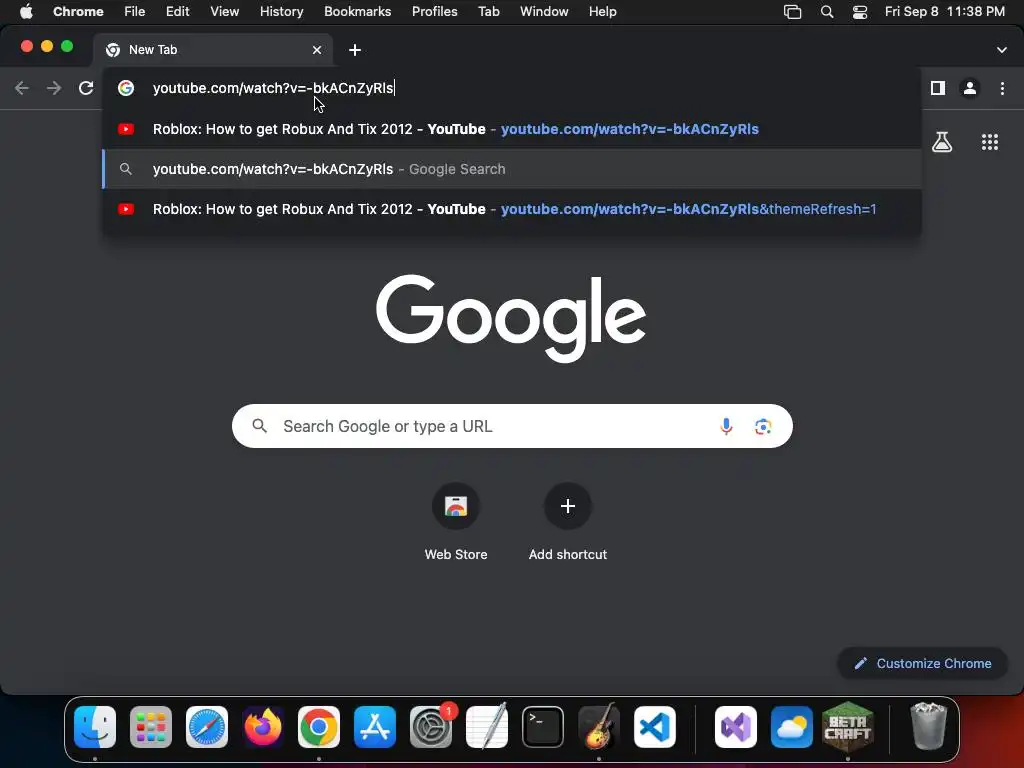Open the File menu
This screenshot has height=768, width=1024.
pos(135,11)
